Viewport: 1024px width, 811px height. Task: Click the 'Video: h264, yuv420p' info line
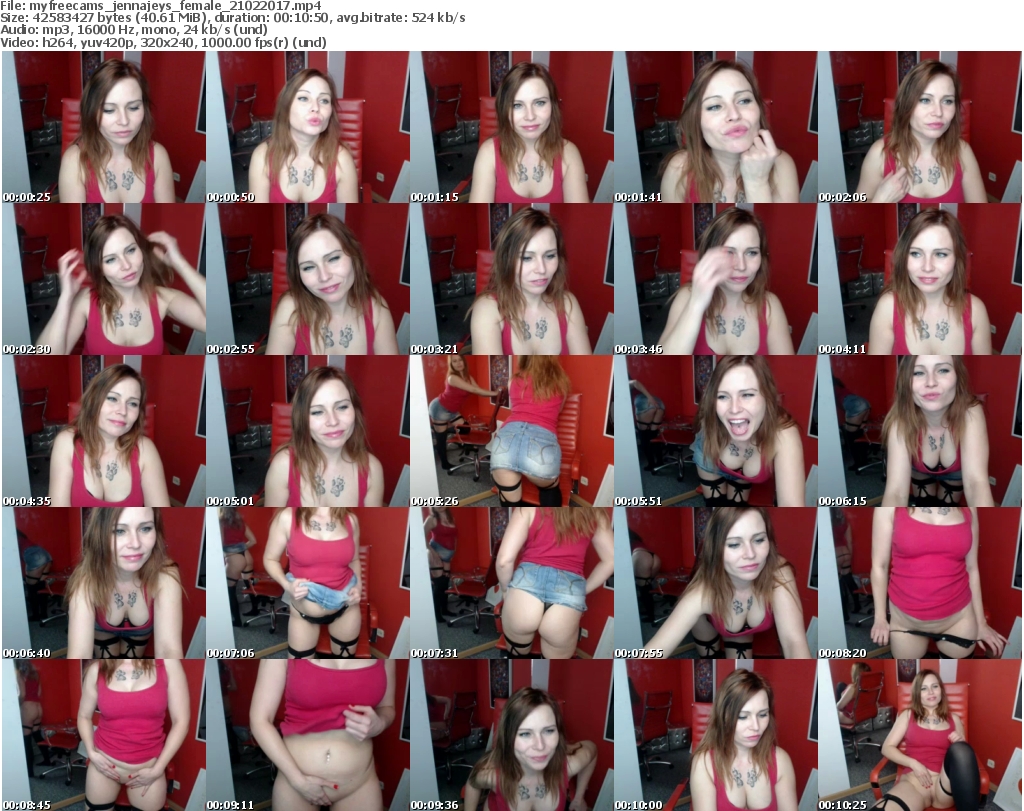point(163,42)
